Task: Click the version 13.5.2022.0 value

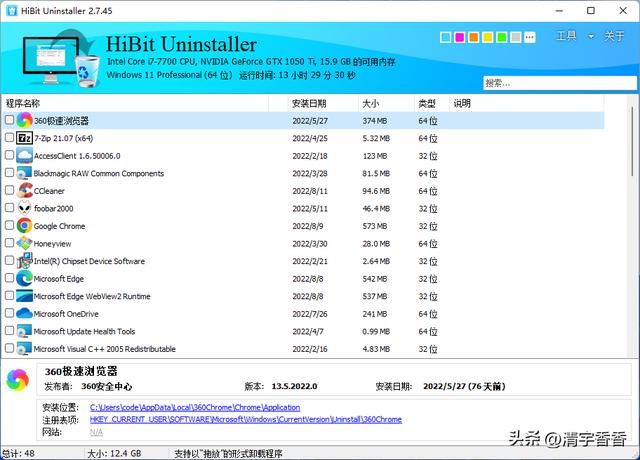Action: (294, 386)
